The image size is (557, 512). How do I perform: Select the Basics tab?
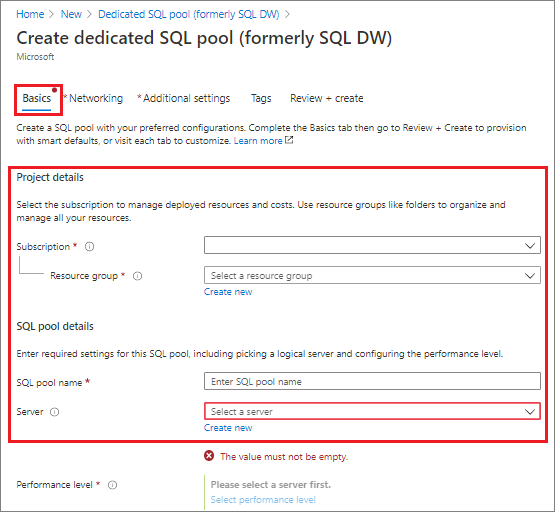[x=37, y=98]
